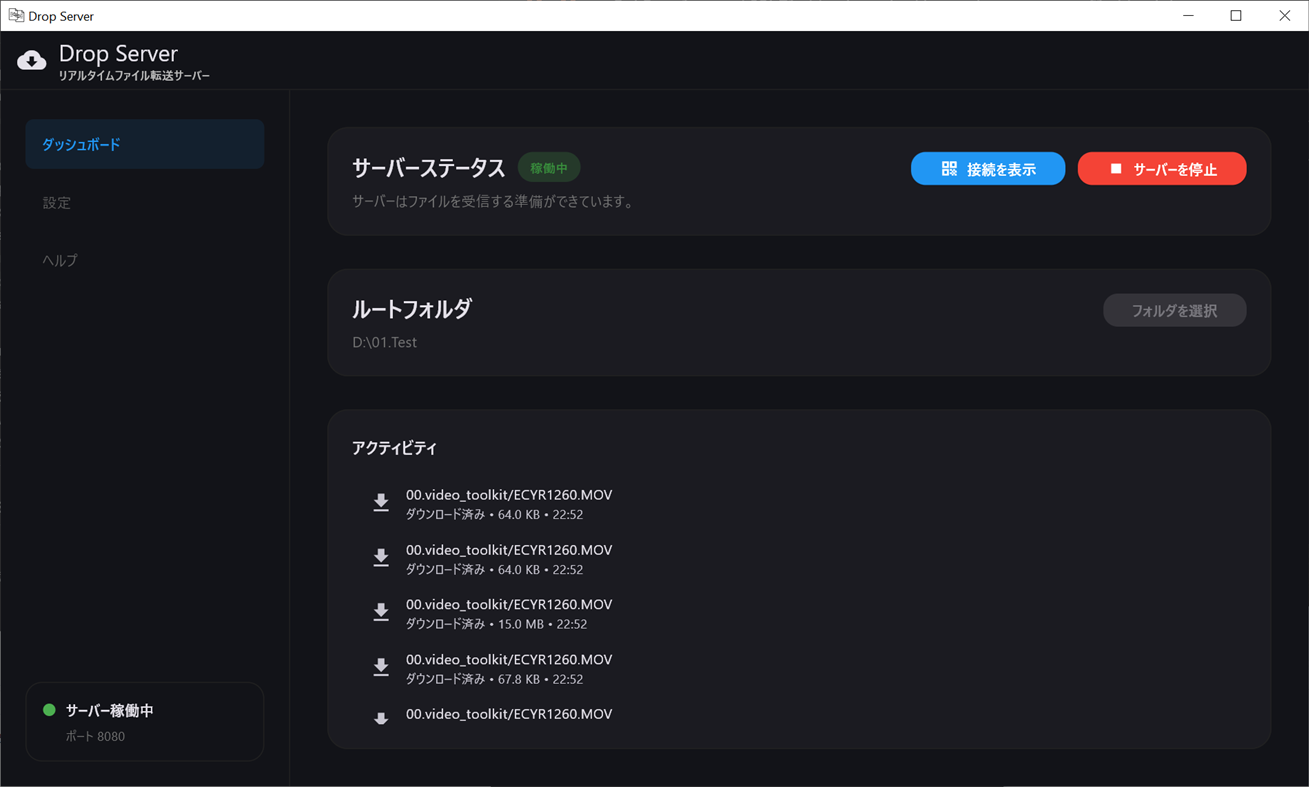
Task: Click the ダウンロード済み • 15.0 MB • 22:52 detail line
Action: [496, 624]
